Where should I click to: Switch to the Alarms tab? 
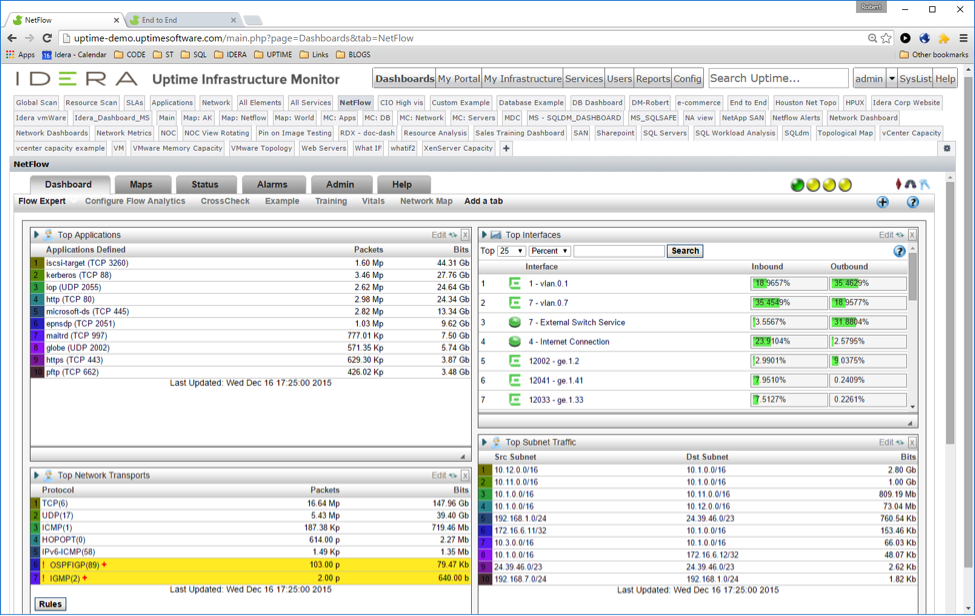[x=272, y=185]
